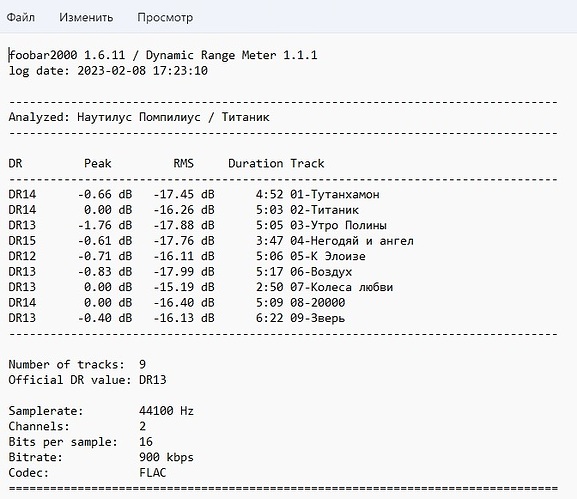Click track name 07-Колеса любви
The width and height of the screenshot is (577, 499).
pyautogui.click(x=342, y=287)
